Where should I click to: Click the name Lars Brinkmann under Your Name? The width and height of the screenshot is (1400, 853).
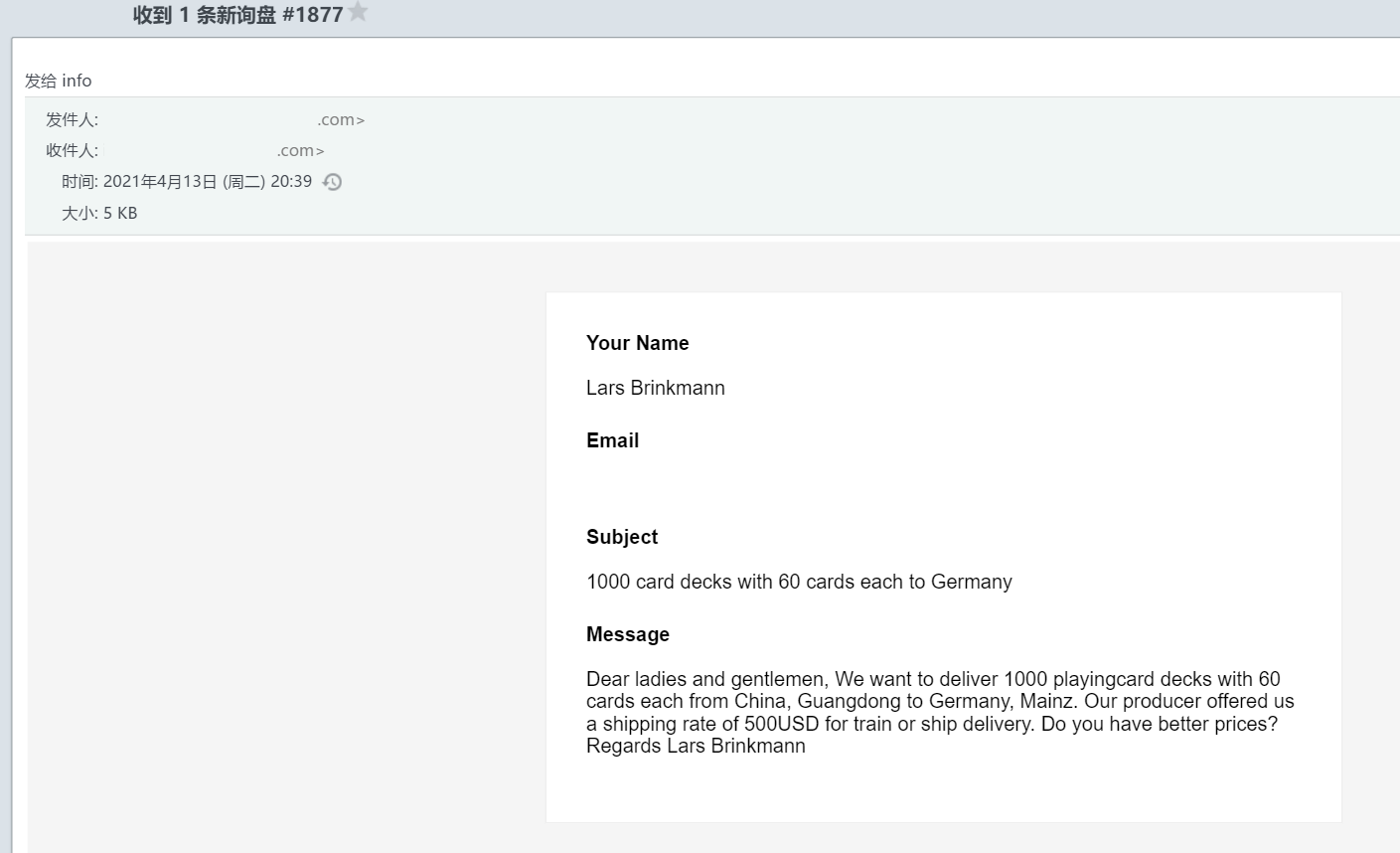[x=655, y=388]
